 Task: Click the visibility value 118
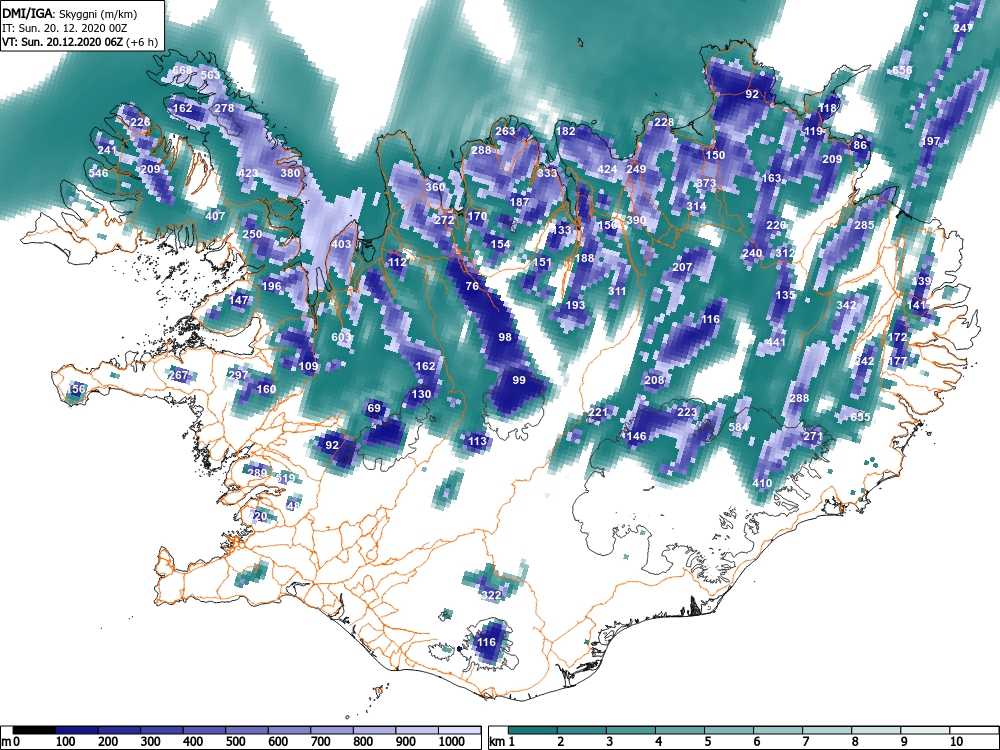pyautogui.click(x=827, y=108)
